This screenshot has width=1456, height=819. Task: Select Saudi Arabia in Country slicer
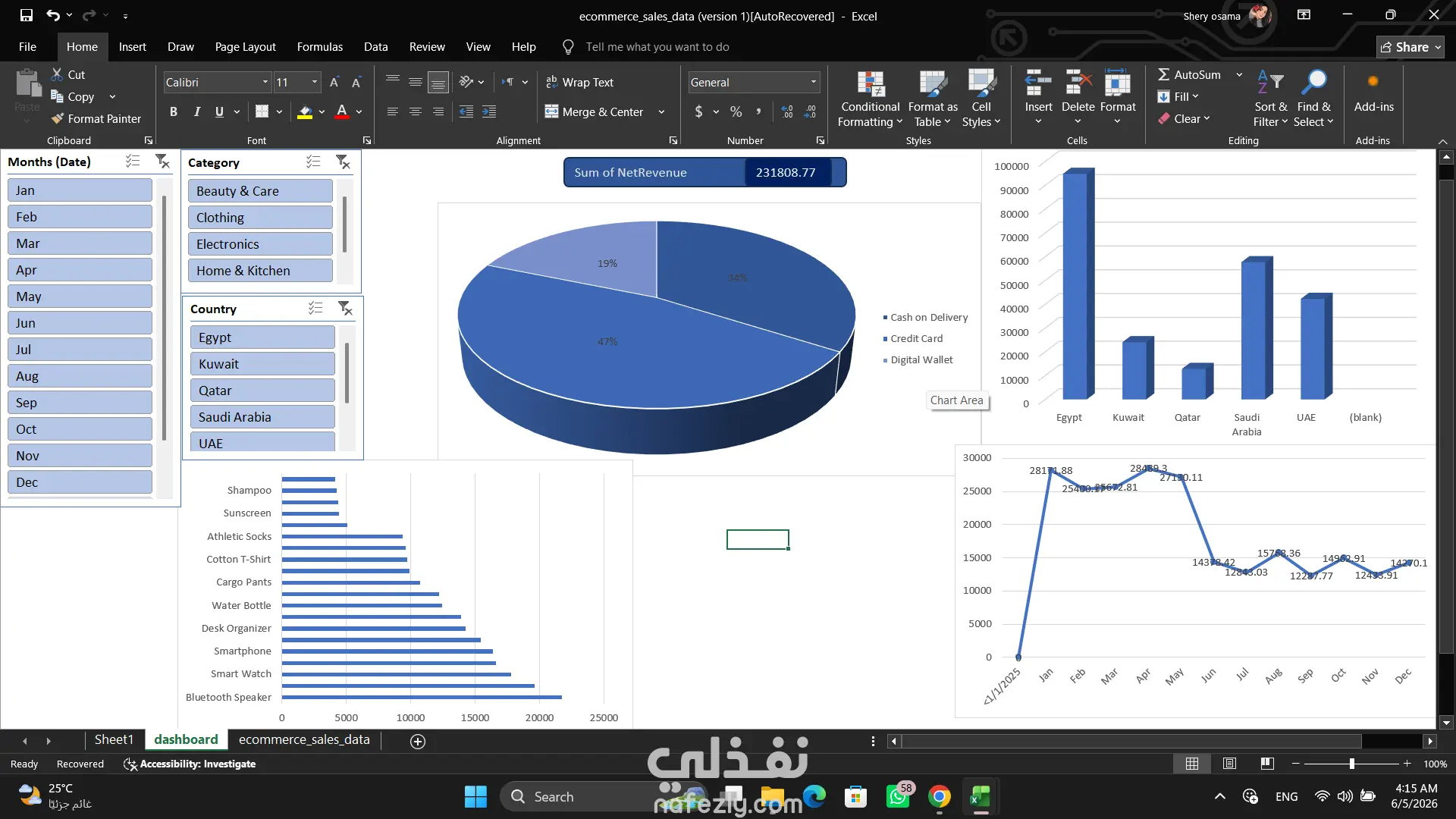click(x=262, y=417)
